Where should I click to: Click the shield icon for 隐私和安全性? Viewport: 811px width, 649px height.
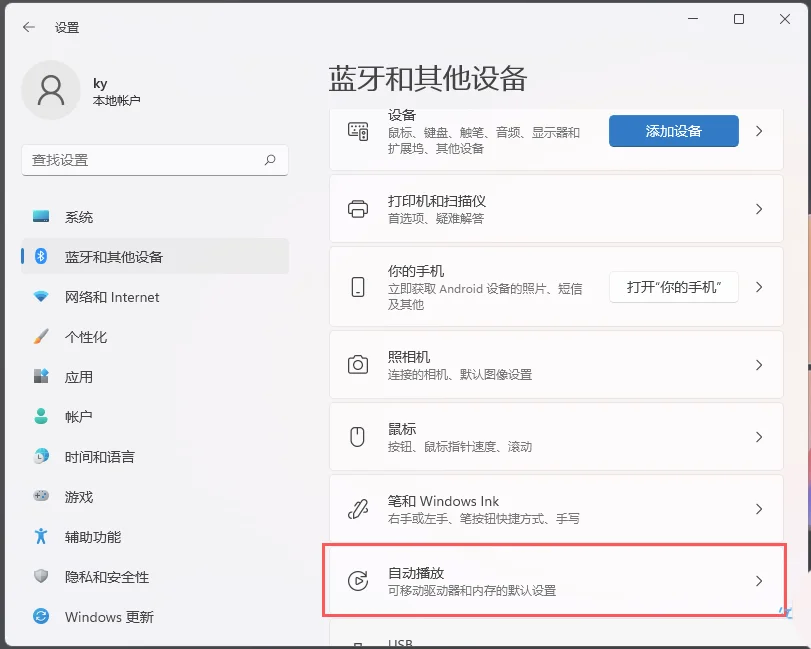pos(41,576)
